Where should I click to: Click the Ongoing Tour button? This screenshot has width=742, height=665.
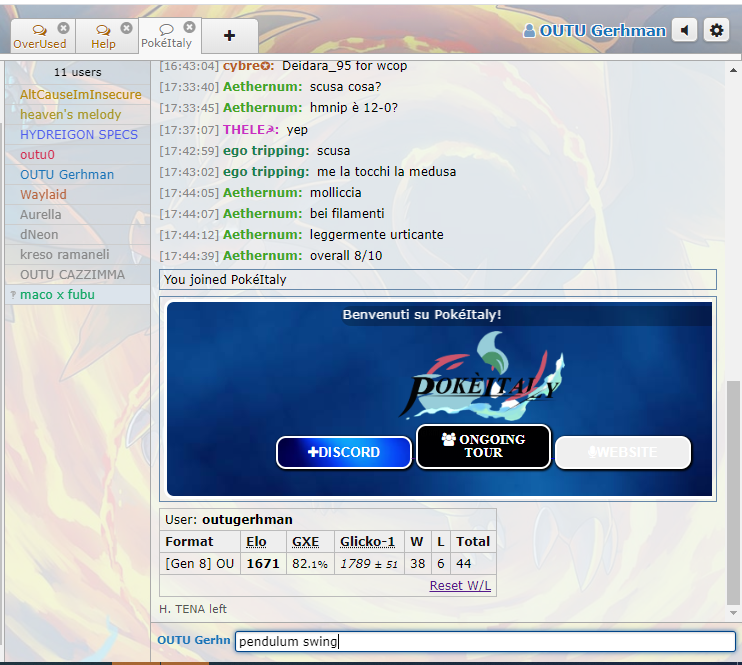(483, 446)
